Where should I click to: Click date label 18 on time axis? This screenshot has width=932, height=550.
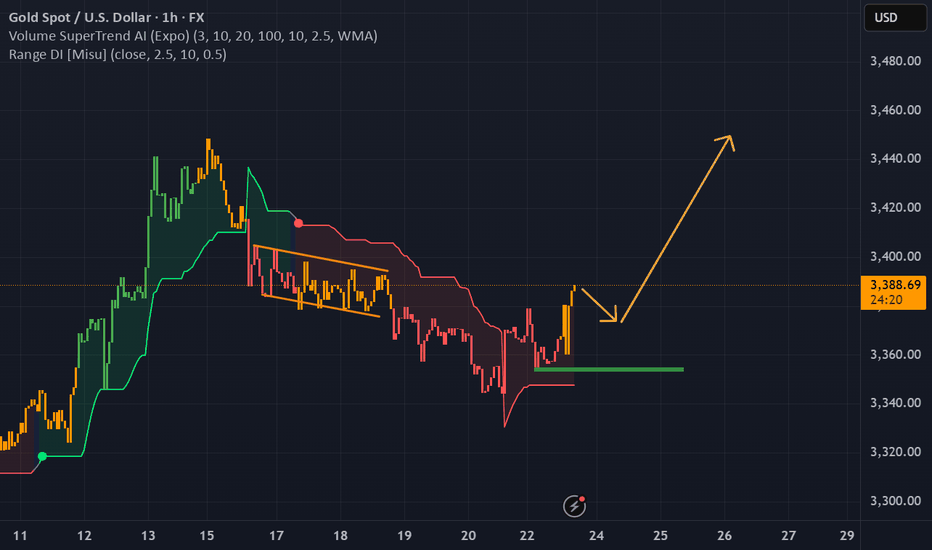tap(340, 536)
